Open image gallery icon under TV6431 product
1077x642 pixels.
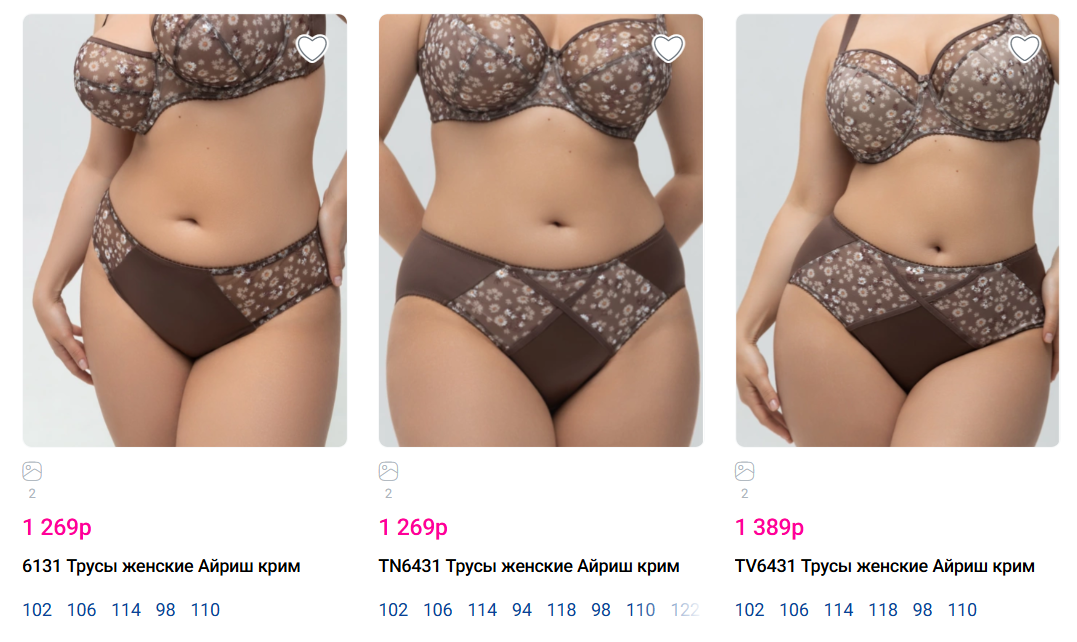click(x=745, y=471)
